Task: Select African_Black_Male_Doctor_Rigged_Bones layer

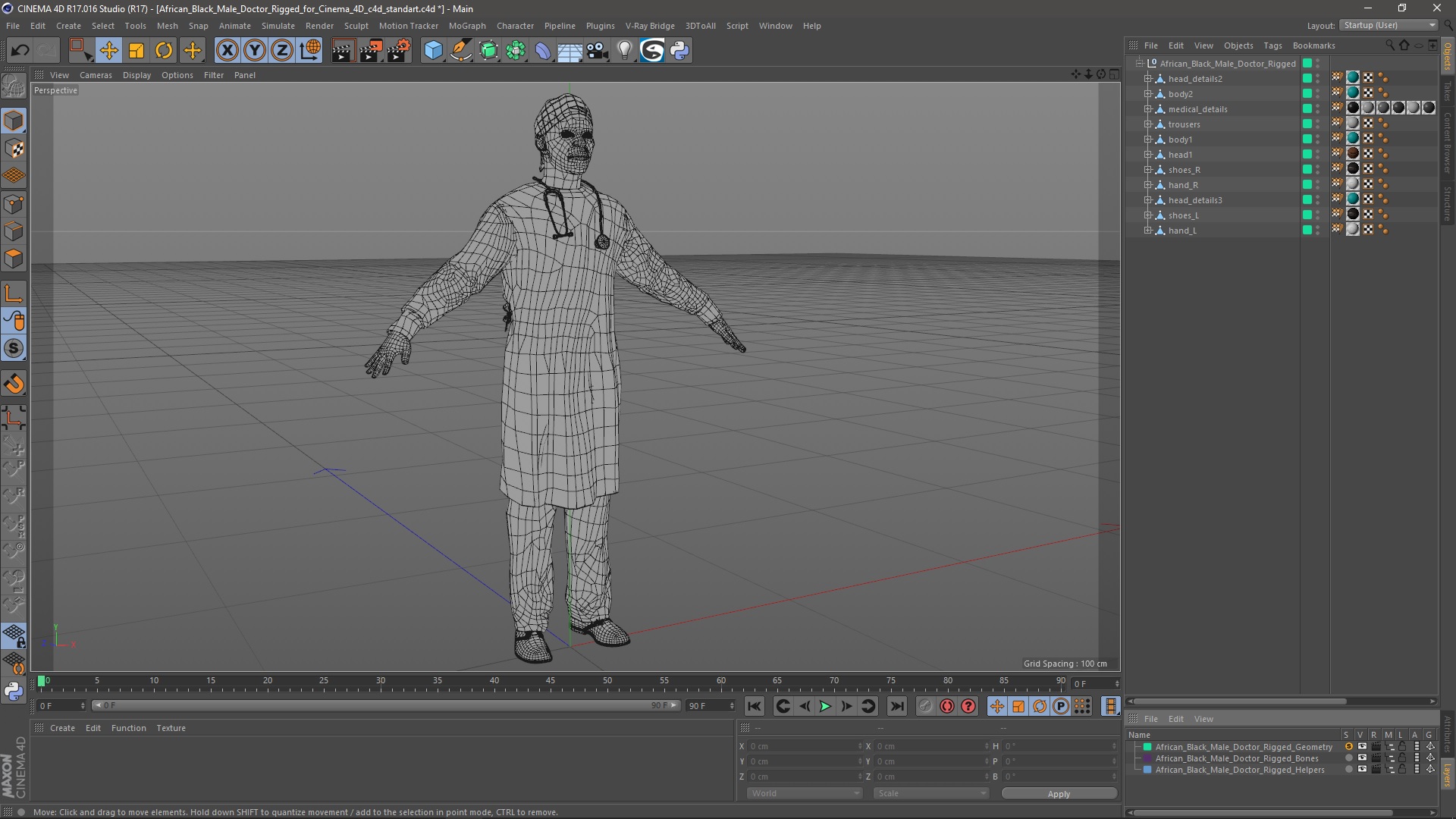Action: pyautogui.click(x=1236, y=758)
